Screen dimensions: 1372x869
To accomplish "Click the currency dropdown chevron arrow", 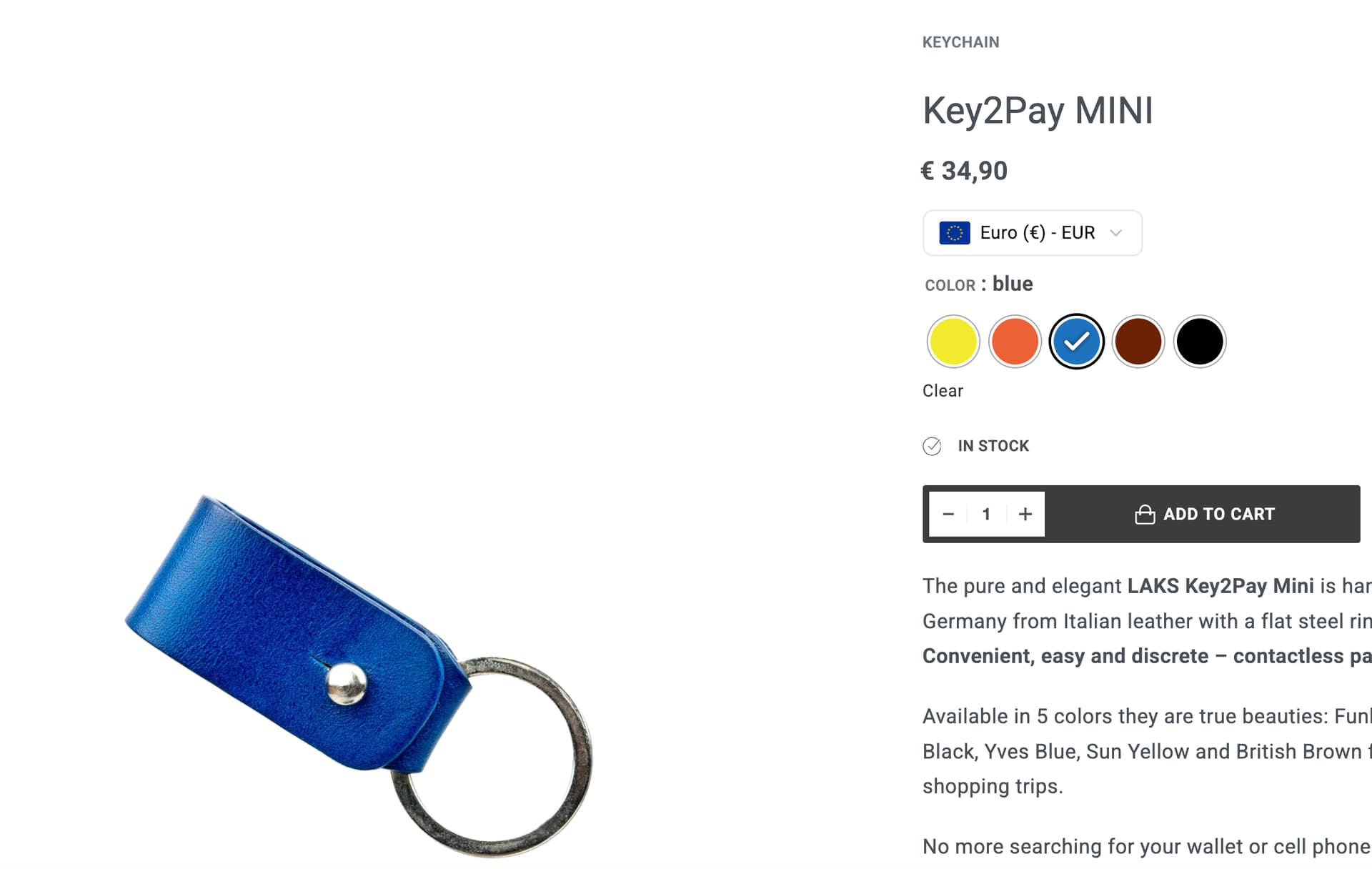I will pyautogui.click(x=1115, y=233).
